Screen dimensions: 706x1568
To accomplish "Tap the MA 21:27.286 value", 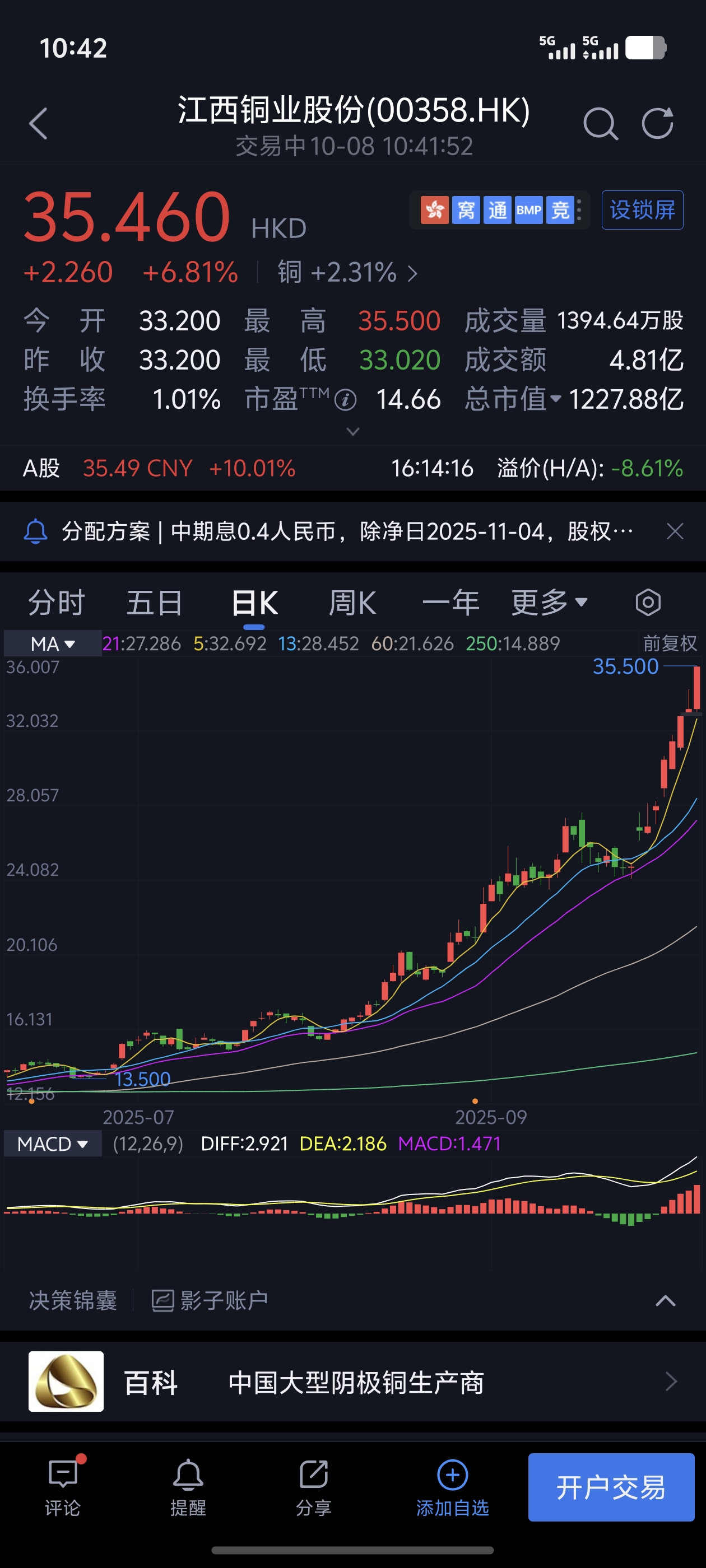I will 141,643.
